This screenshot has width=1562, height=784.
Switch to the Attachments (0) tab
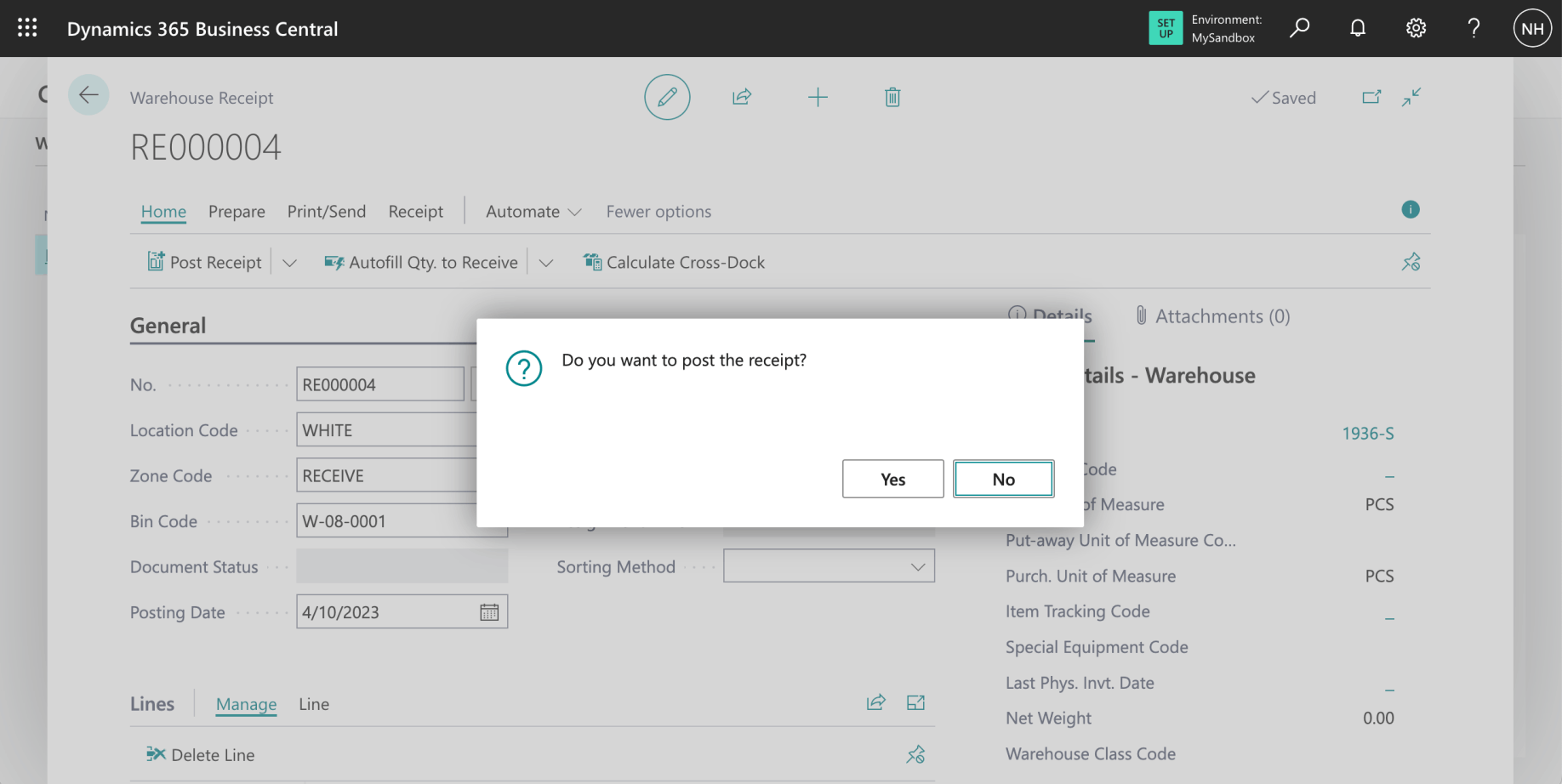[x=1212, y=316]
